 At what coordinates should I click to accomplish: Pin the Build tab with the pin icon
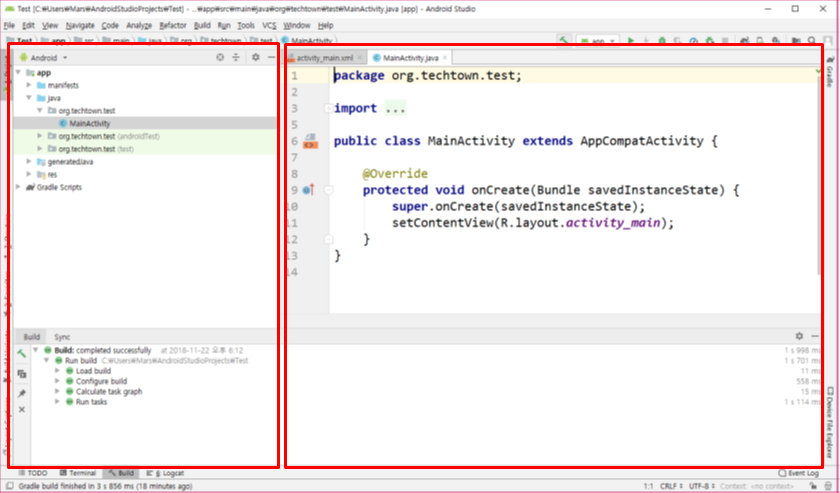point(21,393)
